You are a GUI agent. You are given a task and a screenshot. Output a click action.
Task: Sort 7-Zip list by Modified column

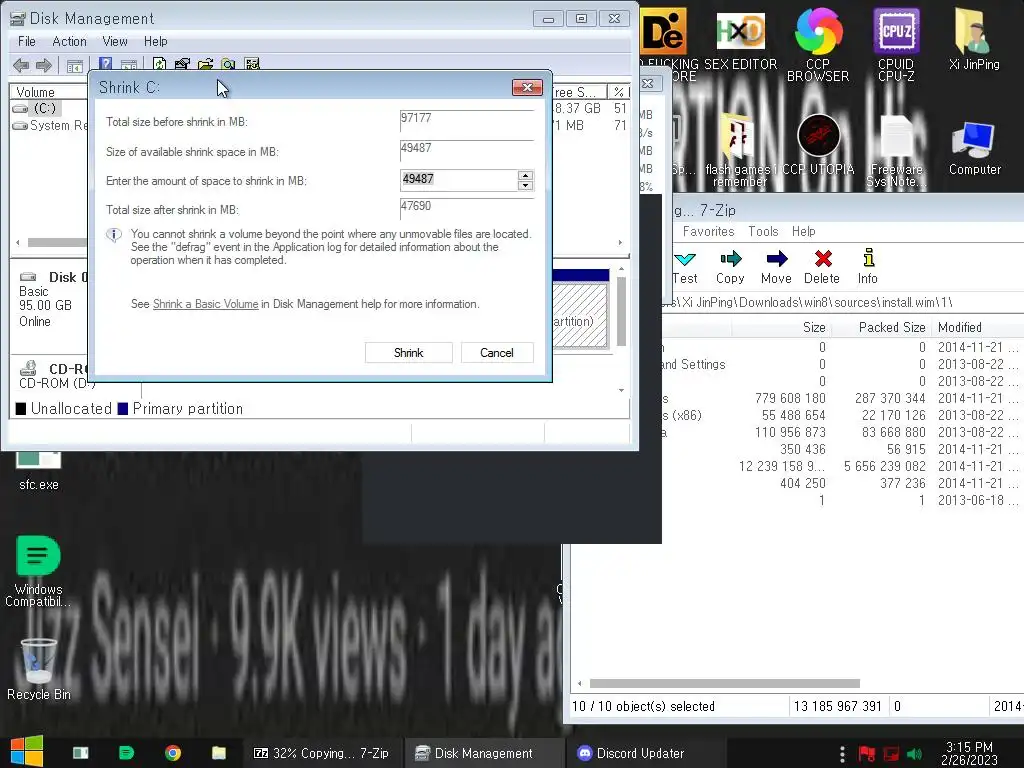(x=978, y=327)
